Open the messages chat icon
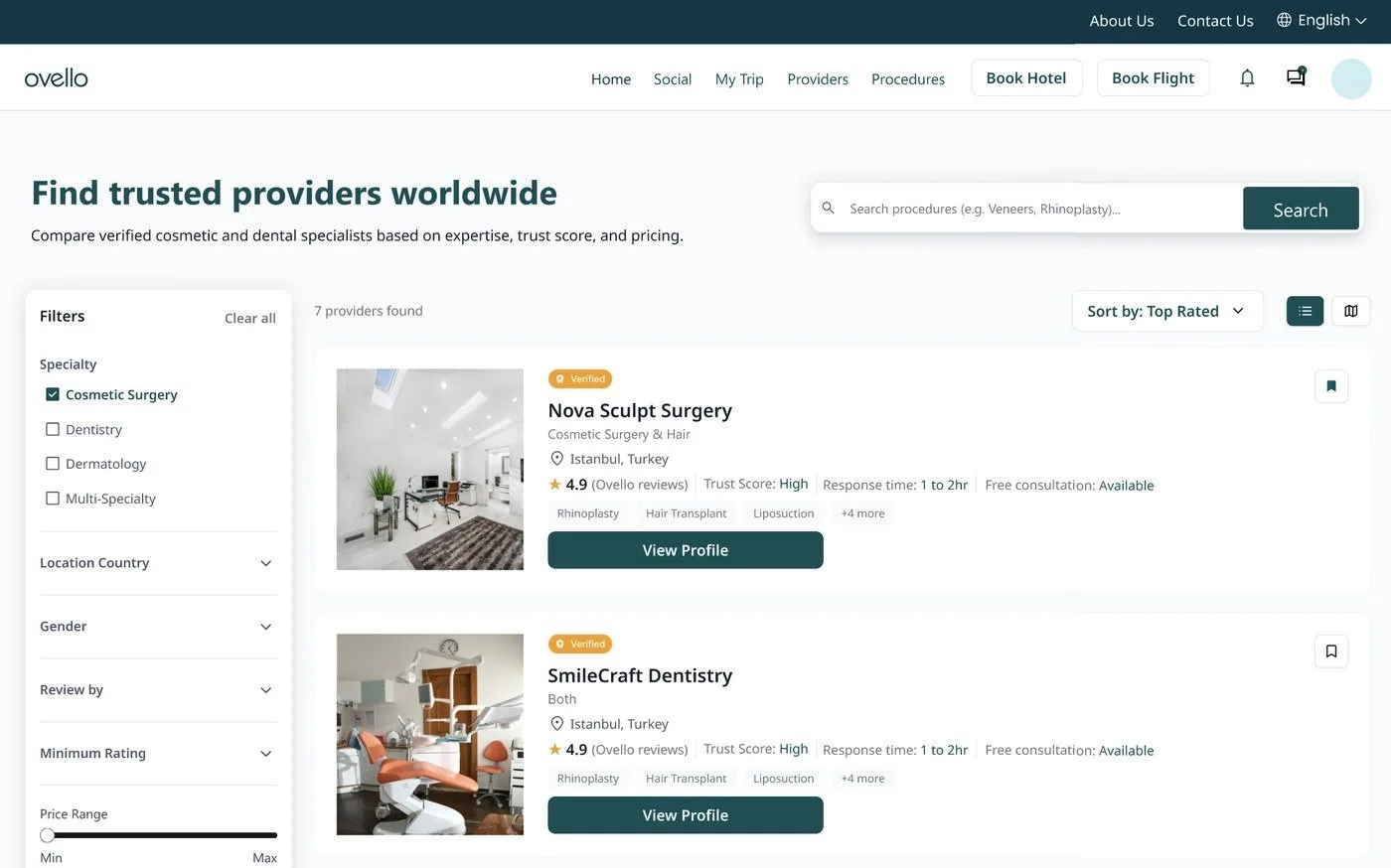Image resolution: width=1391 pixels, height=868 pixels. (x=1296, y=76)
